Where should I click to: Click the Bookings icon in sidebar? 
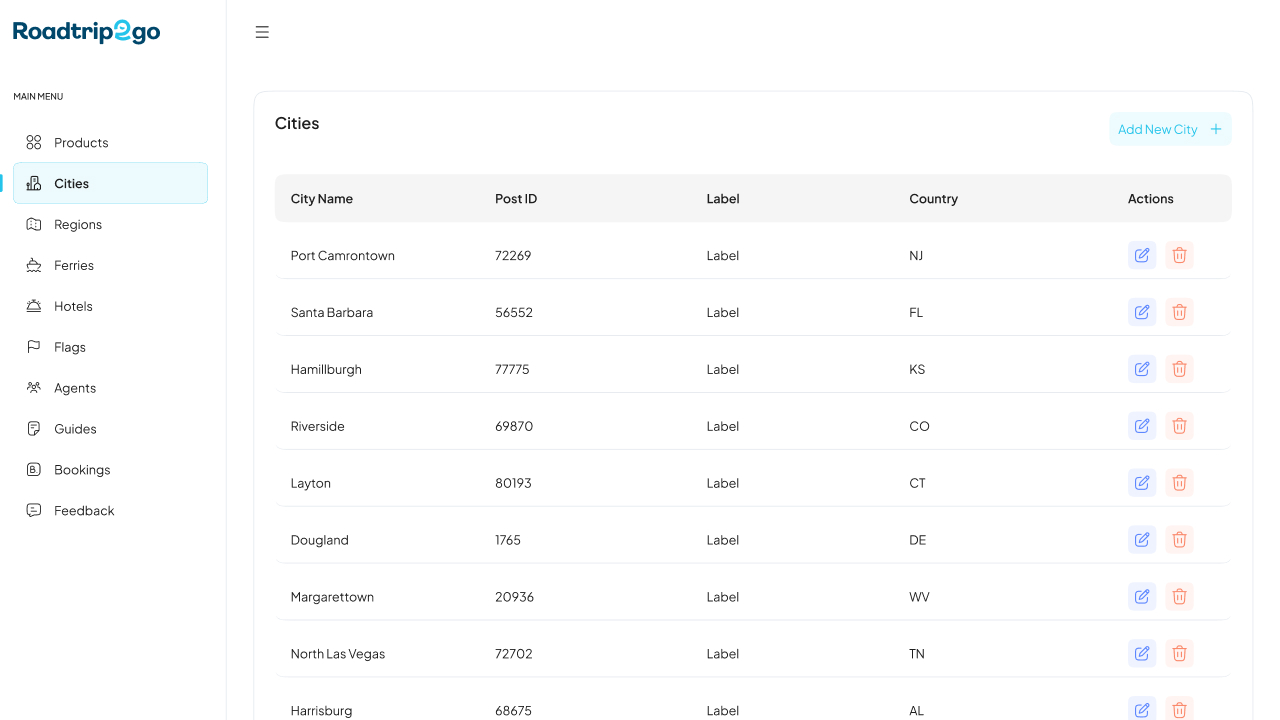pos(34,469)
